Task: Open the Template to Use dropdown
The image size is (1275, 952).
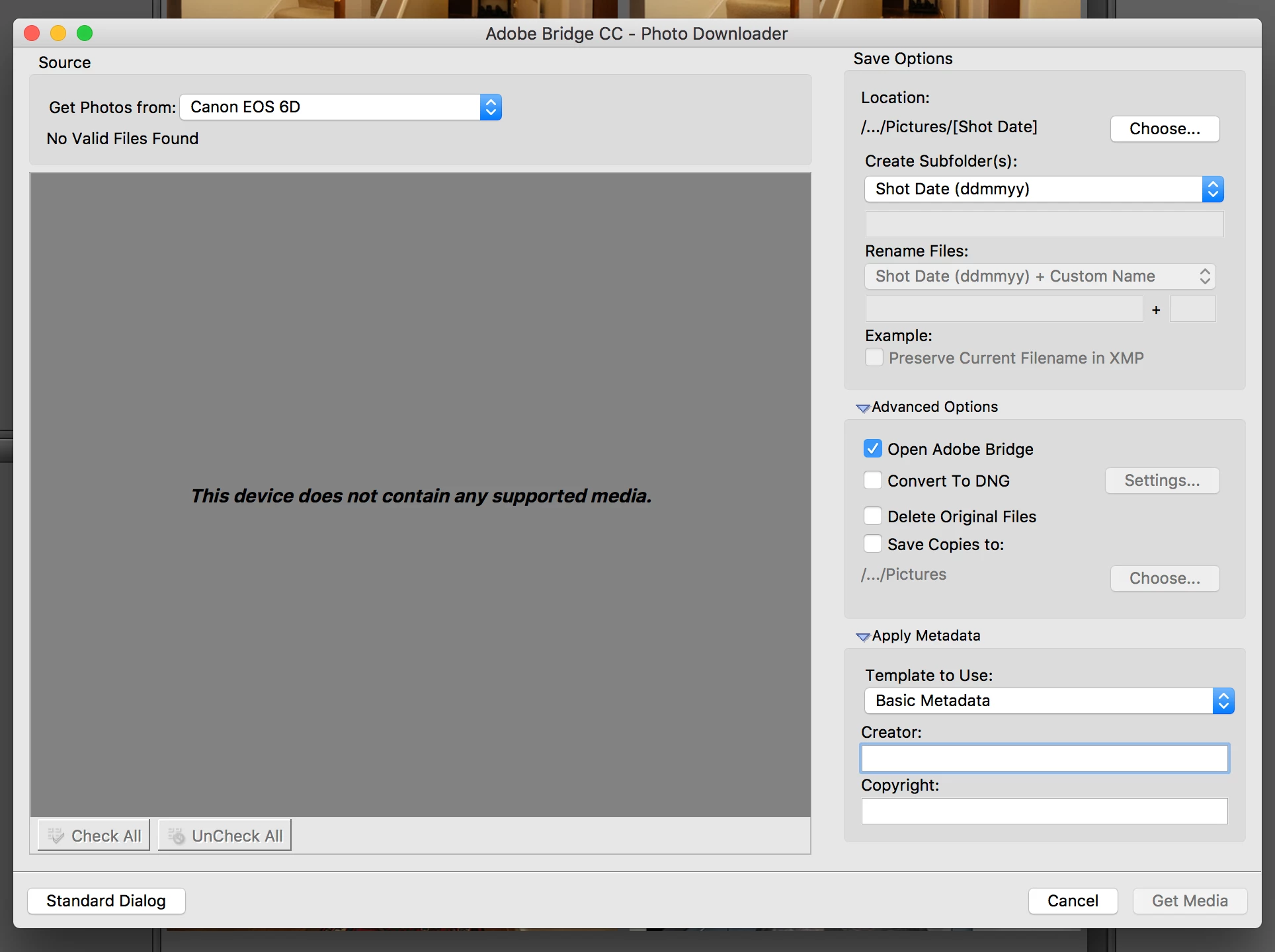Action: tap(1049, 701)
